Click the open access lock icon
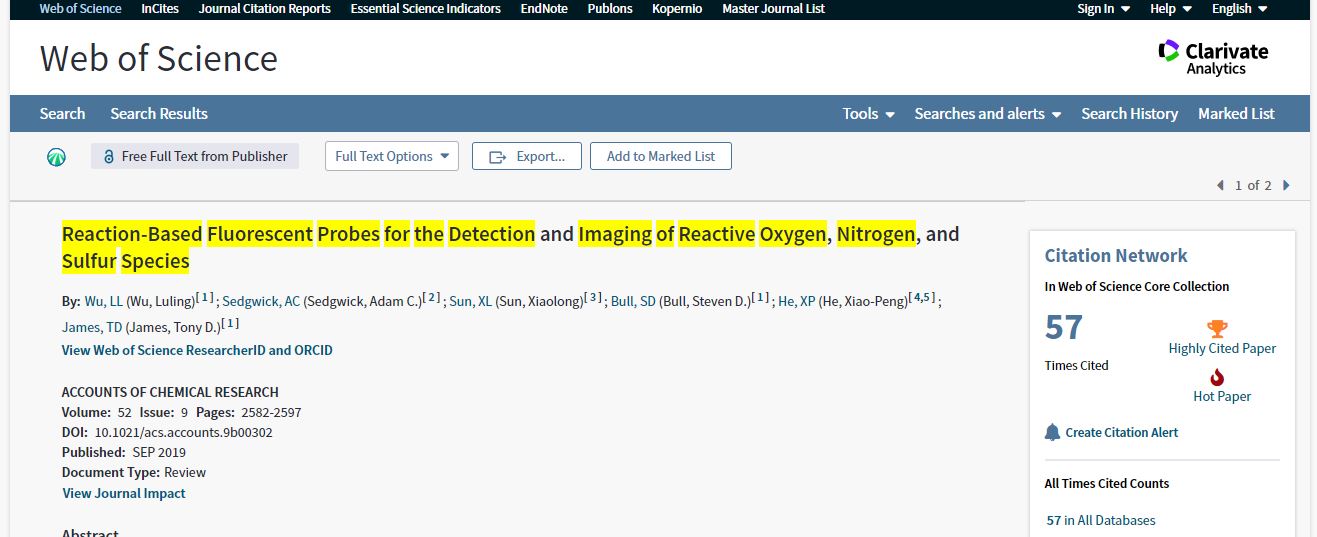The height and width of the screenshot is (537, 1317). [109, 156]
